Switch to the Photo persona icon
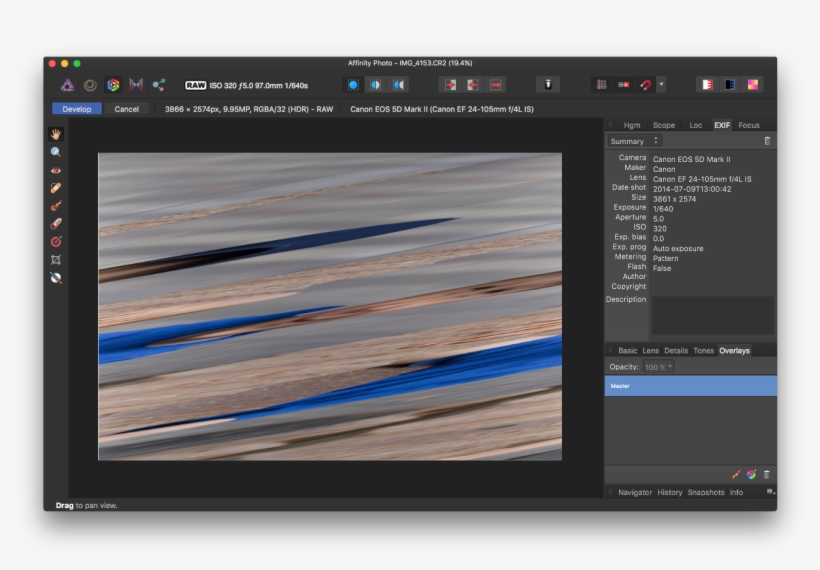This screenshot has height=570, width=820. (x=67, y=85)
